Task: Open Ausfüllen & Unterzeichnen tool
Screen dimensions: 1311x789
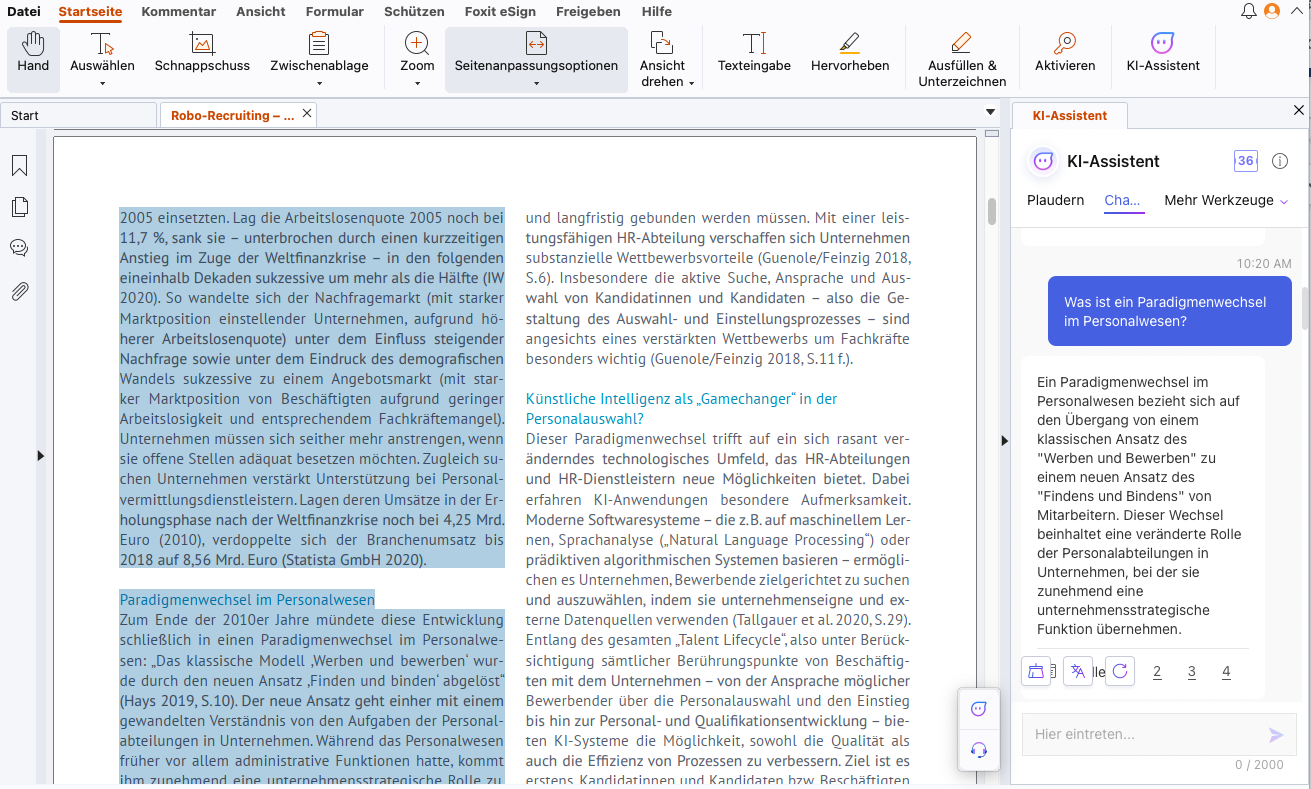Action: [x=961, y=59]
